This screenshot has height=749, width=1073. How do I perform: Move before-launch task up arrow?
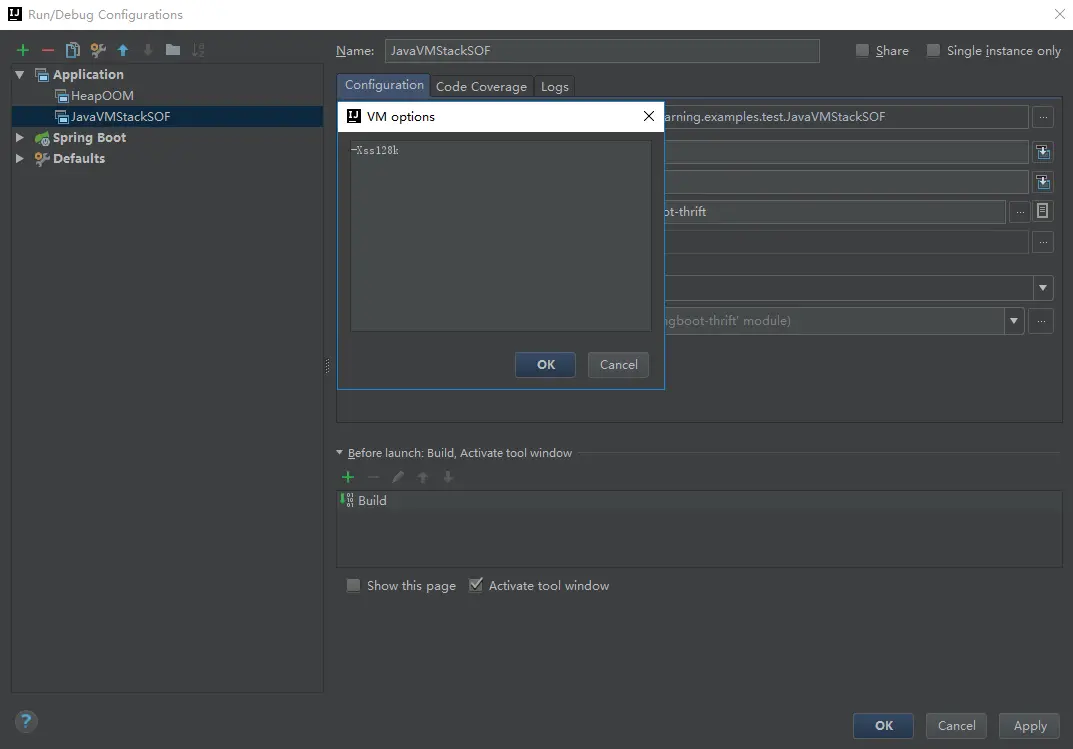pyautogui.click(x=423, y=477)
